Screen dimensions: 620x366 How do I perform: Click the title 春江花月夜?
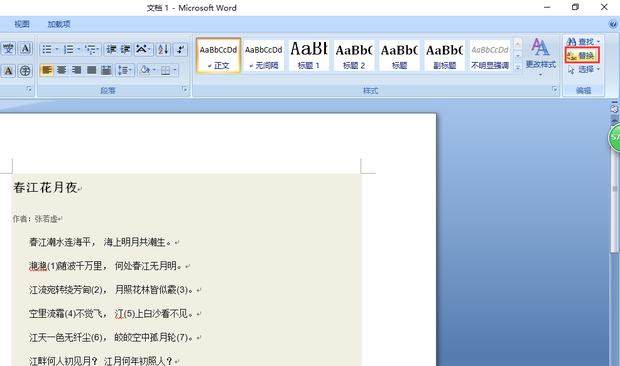click(45, 187)
